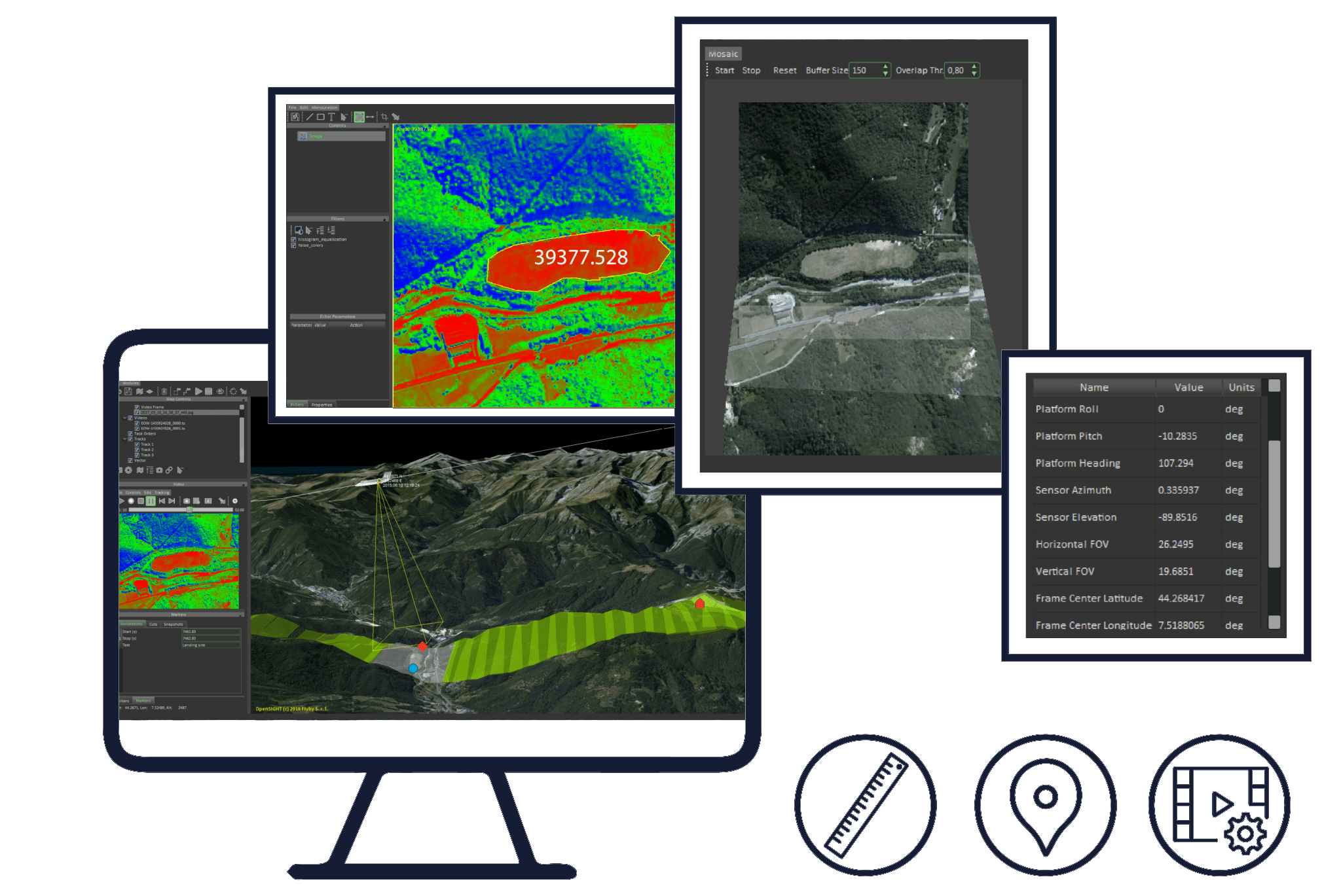The width and height of the screenshot is (1341, 896).
Task: Toggle the false_colors filter checkbox
Action: click(x=293, y=245)
